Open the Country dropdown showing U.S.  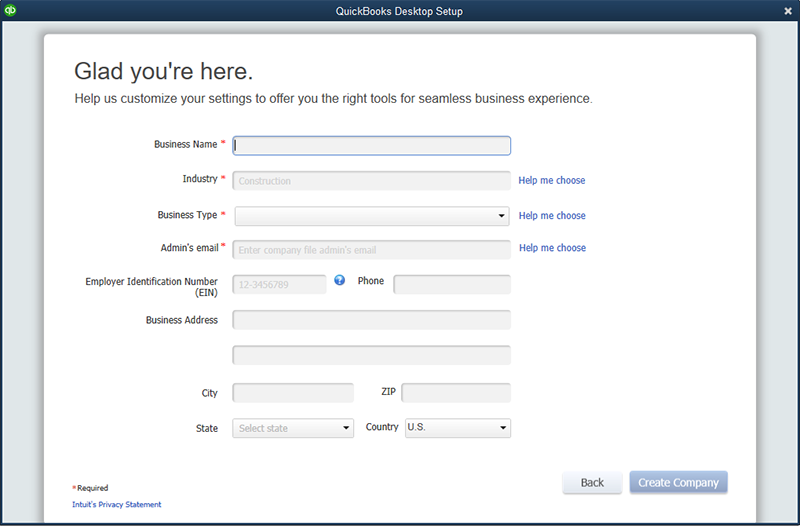[458, 428]
